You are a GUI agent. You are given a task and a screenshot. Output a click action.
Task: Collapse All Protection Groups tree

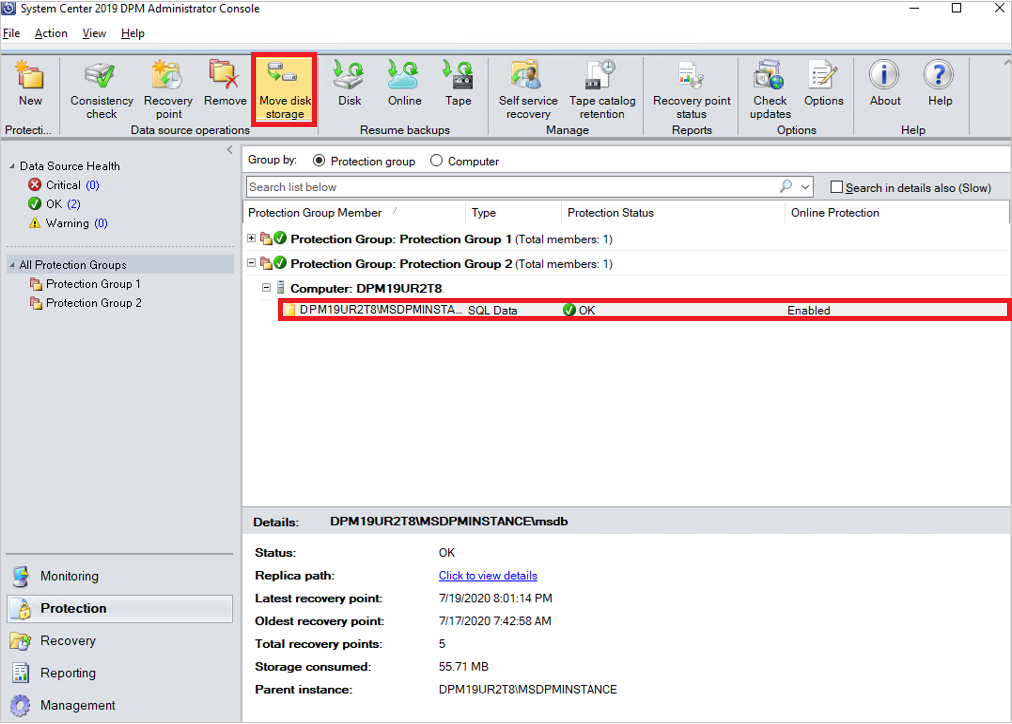[12, 265]
